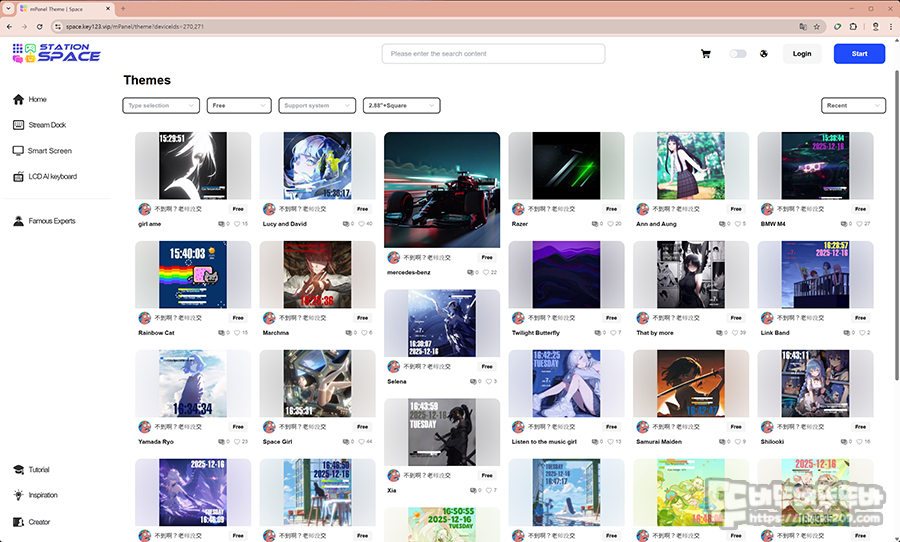Open comments icon on Razer theme

pyautogui.click(x=597, y=224)
